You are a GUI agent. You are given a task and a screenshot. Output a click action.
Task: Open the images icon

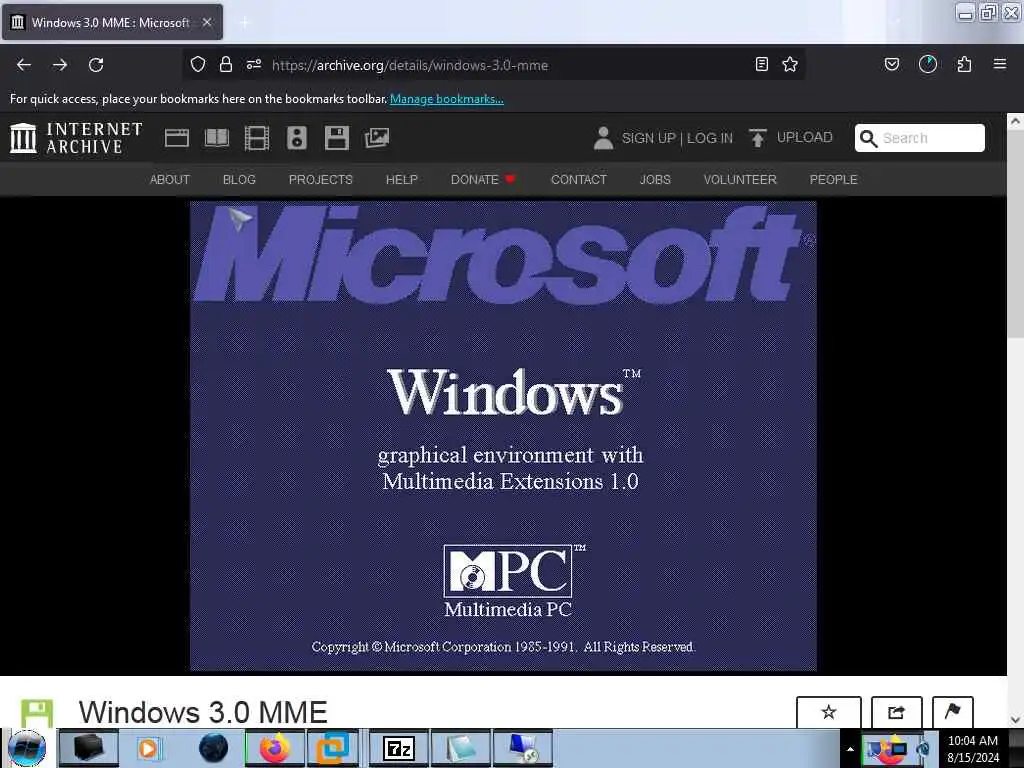pyautogui.click(x=377, y=138)
